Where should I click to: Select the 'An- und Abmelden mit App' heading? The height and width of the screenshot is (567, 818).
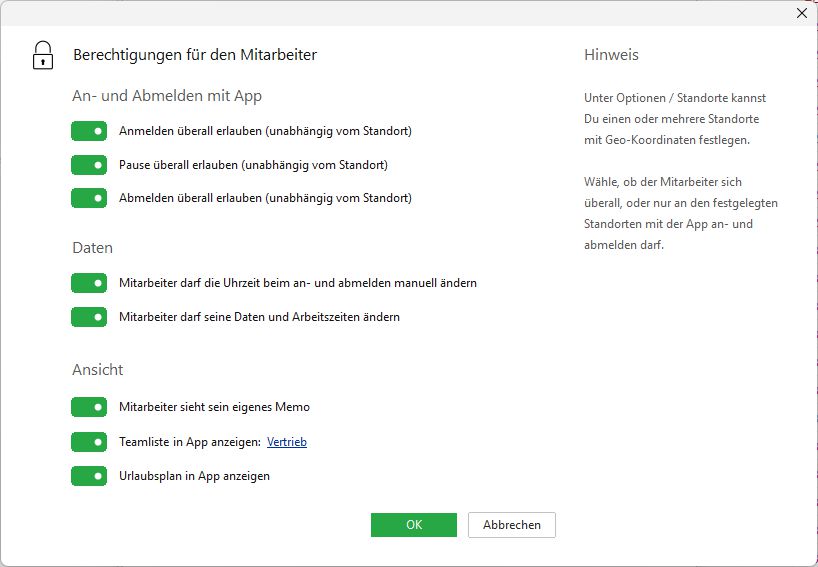[x=167, y=97]
